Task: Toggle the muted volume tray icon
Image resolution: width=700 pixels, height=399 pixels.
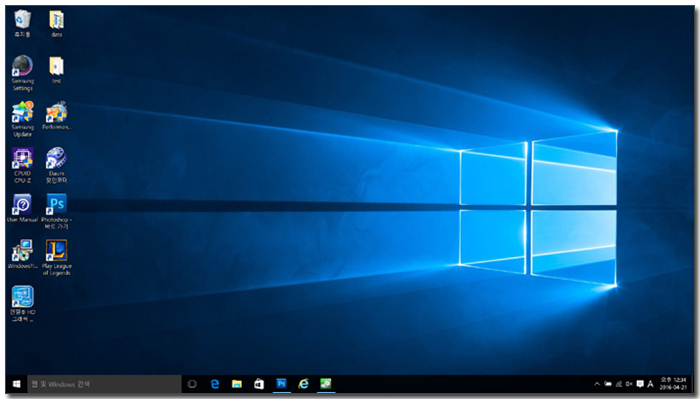Action: [629, 384]
